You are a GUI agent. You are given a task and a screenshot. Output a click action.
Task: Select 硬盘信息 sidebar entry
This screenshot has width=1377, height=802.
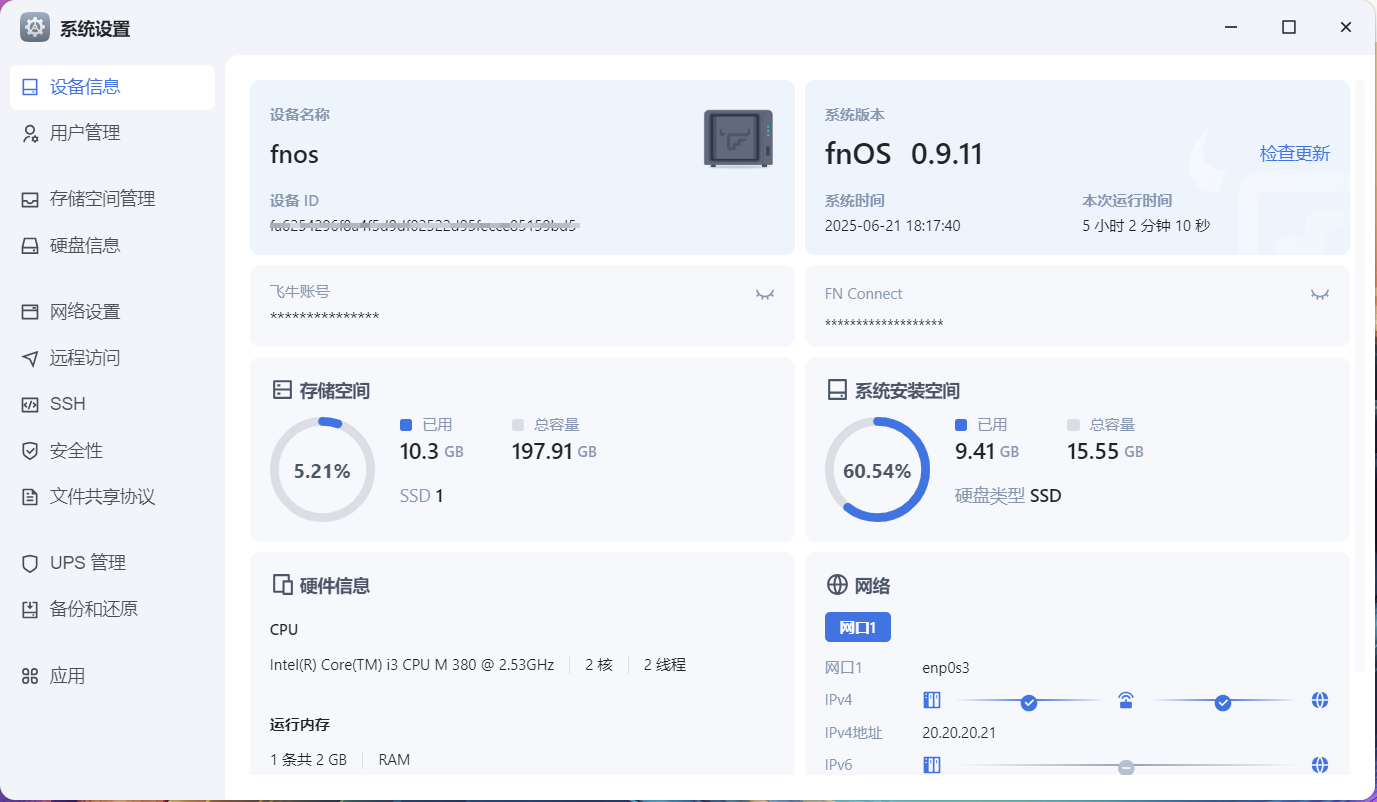coord(112,245)
